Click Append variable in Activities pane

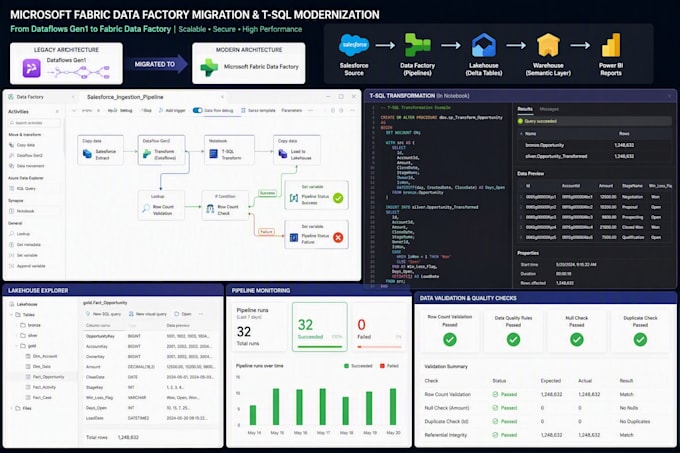click(x=27, y=266)
